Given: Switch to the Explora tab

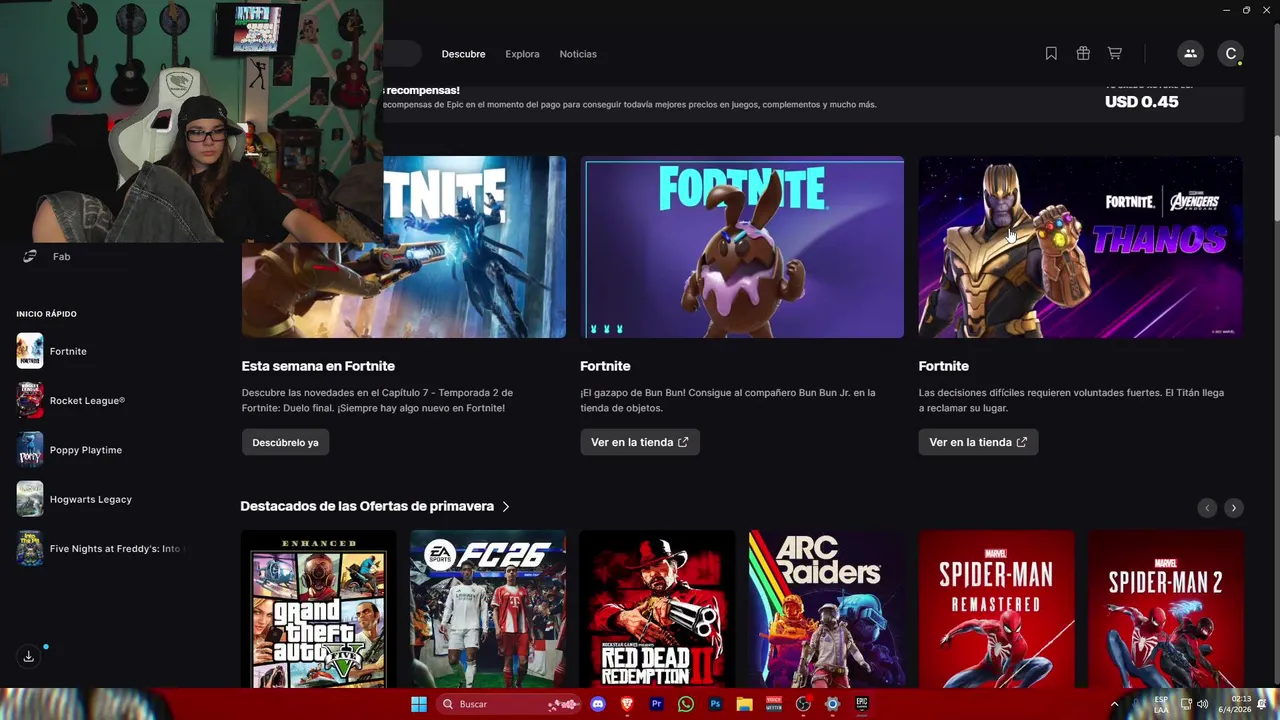Looking at the screenshot, I should point(522,54).
